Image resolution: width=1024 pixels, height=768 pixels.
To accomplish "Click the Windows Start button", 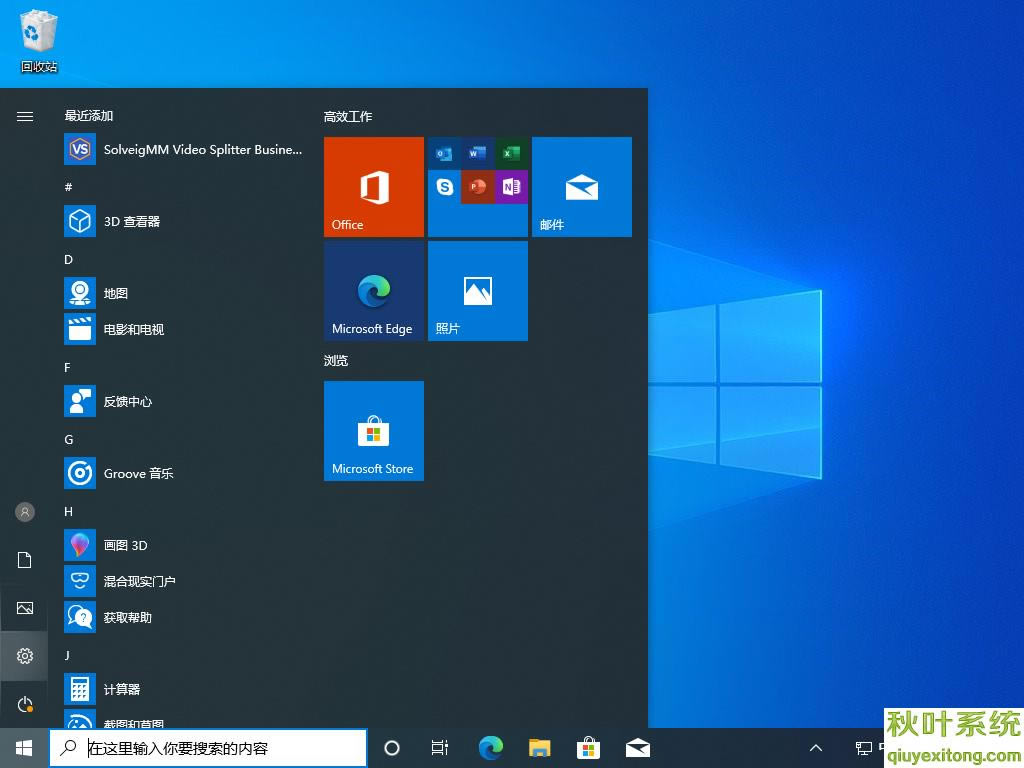I will click(x=24, y=748).
